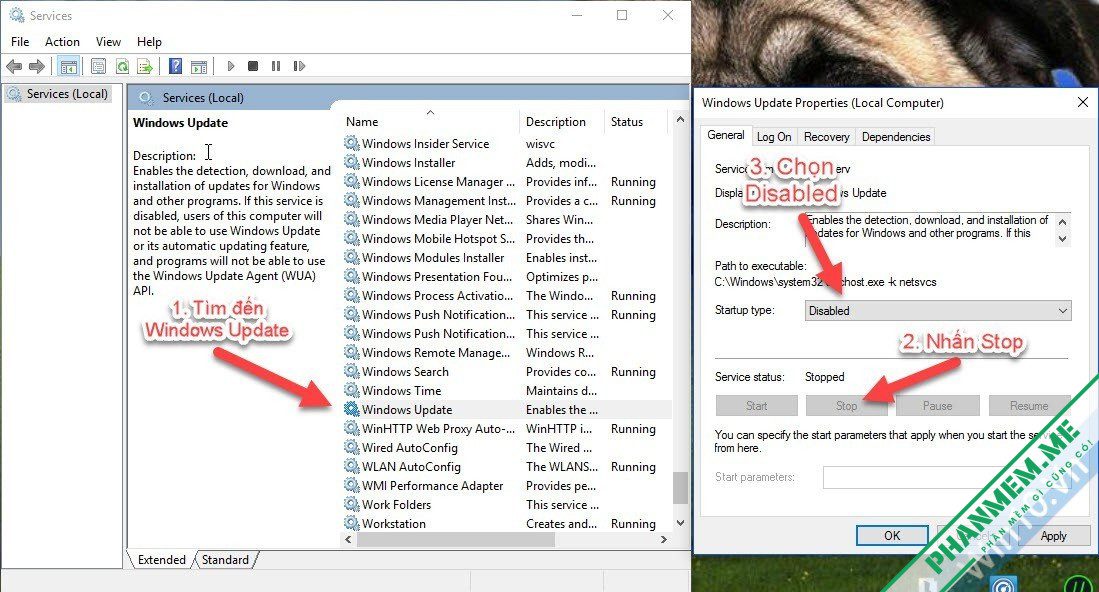Viewport: 1099px width, 592px height.
Task: Open the Help menu
Action: (x=149, y=42)
